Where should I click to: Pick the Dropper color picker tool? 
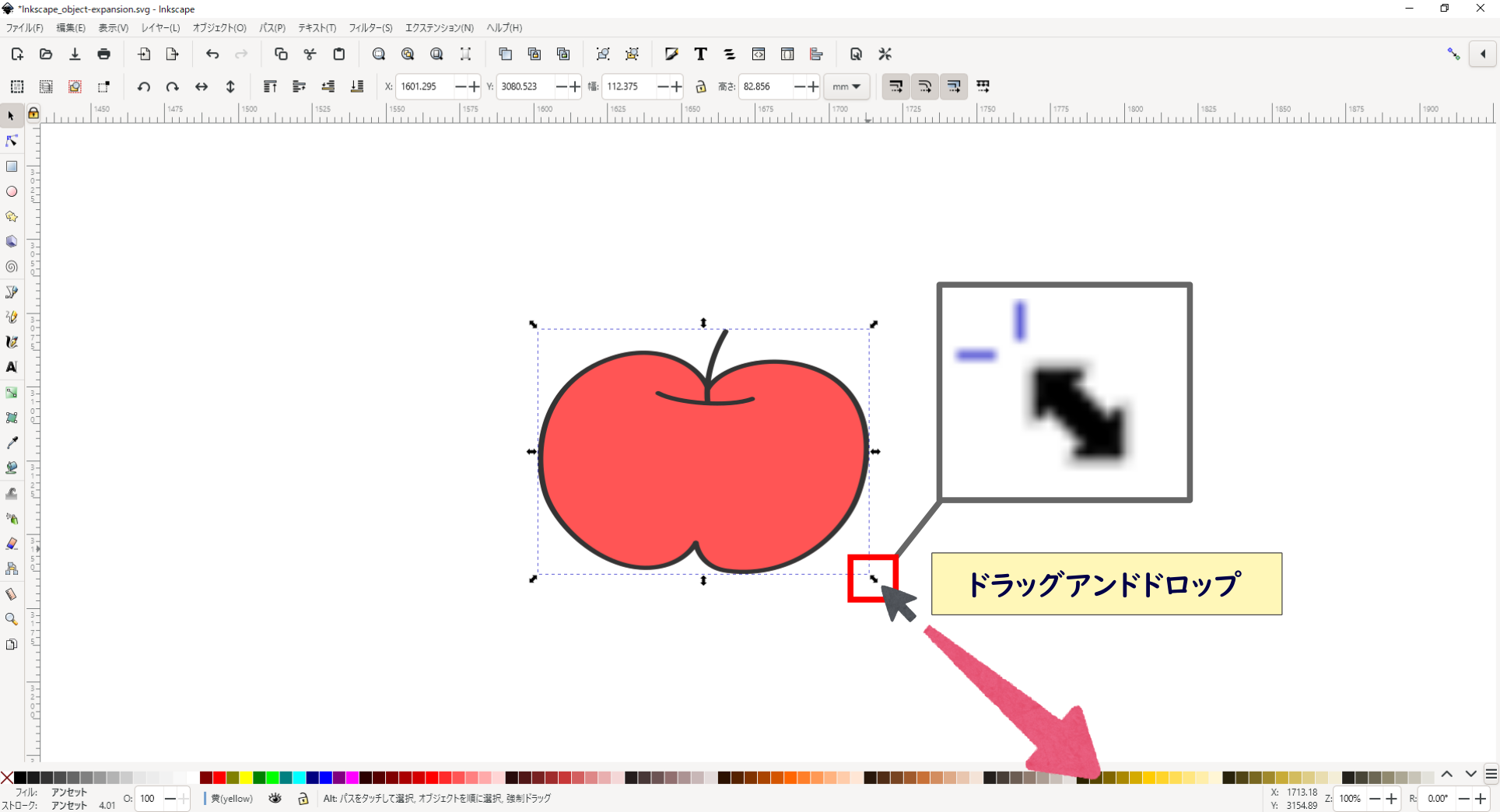11,443
